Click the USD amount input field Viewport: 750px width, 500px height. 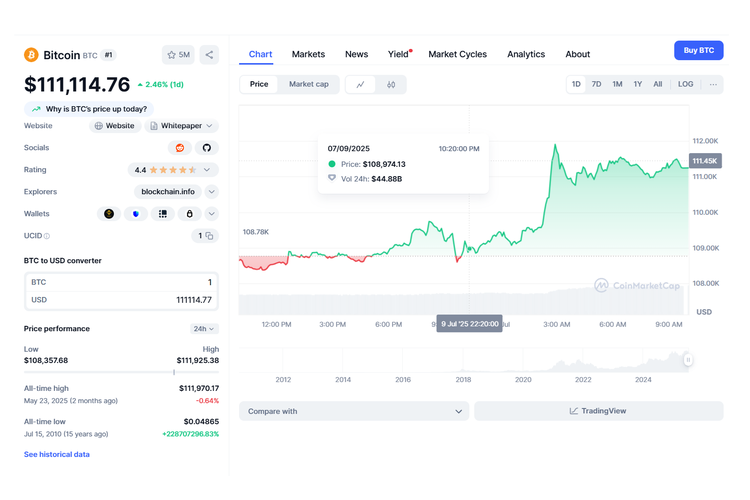(x=121, y=300)
